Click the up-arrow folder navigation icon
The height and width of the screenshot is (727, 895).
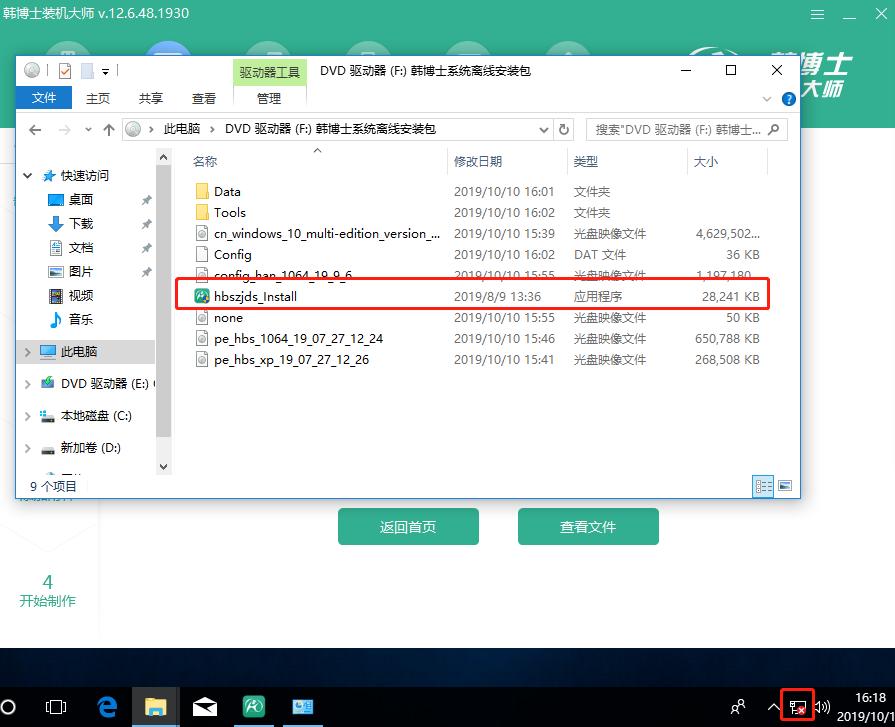pyautogui.click(x=110, y=129)
